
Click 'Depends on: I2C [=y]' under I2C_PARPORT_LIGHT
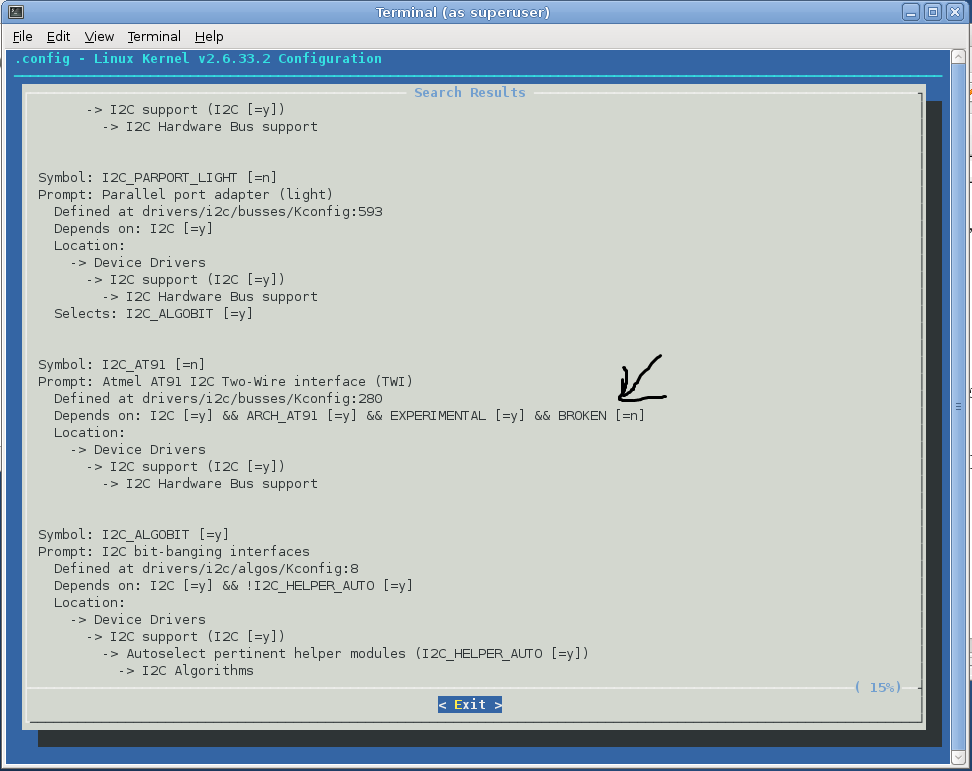(133, 229)
